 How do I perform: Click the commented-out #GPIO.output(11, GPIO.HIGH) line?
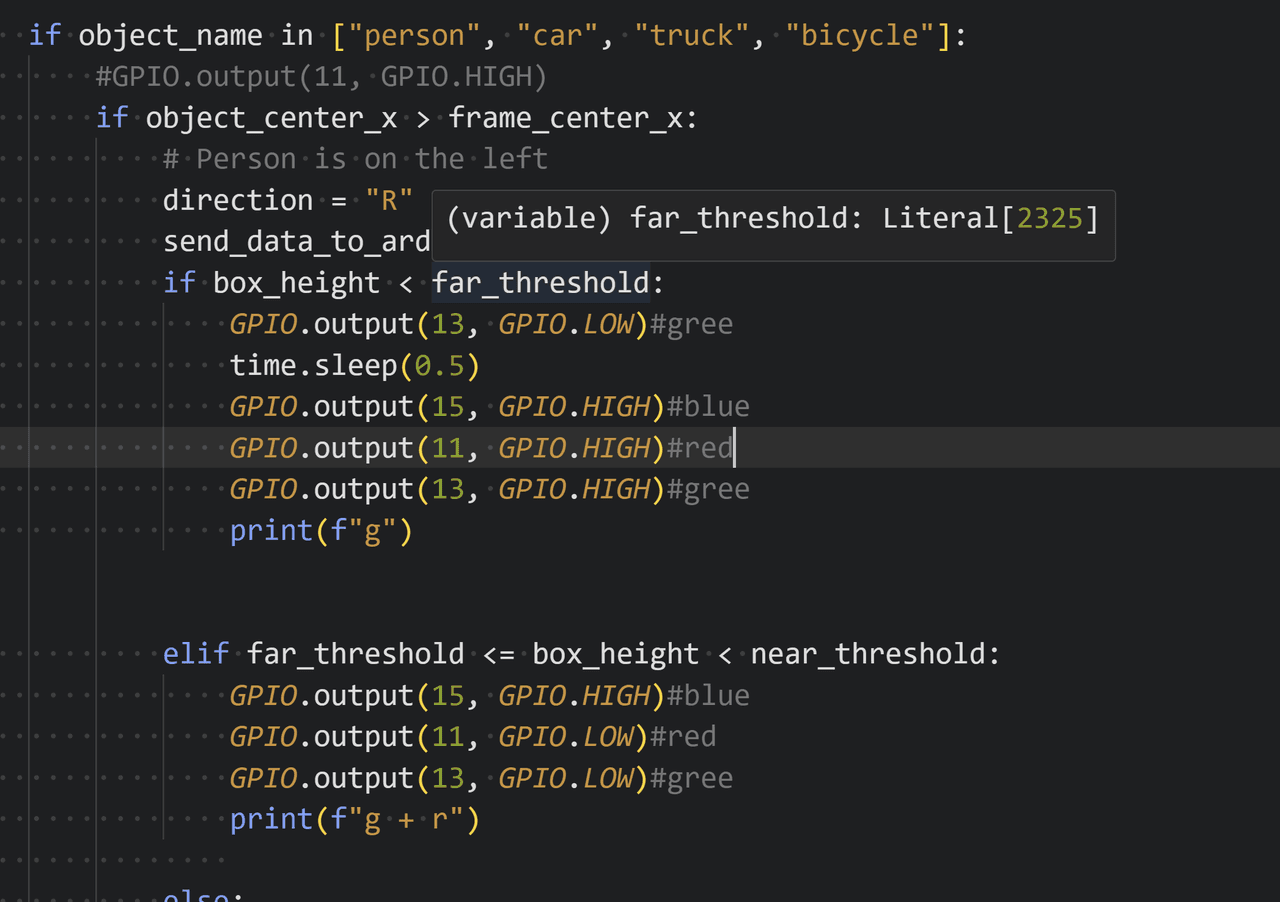tap(321, 77)
